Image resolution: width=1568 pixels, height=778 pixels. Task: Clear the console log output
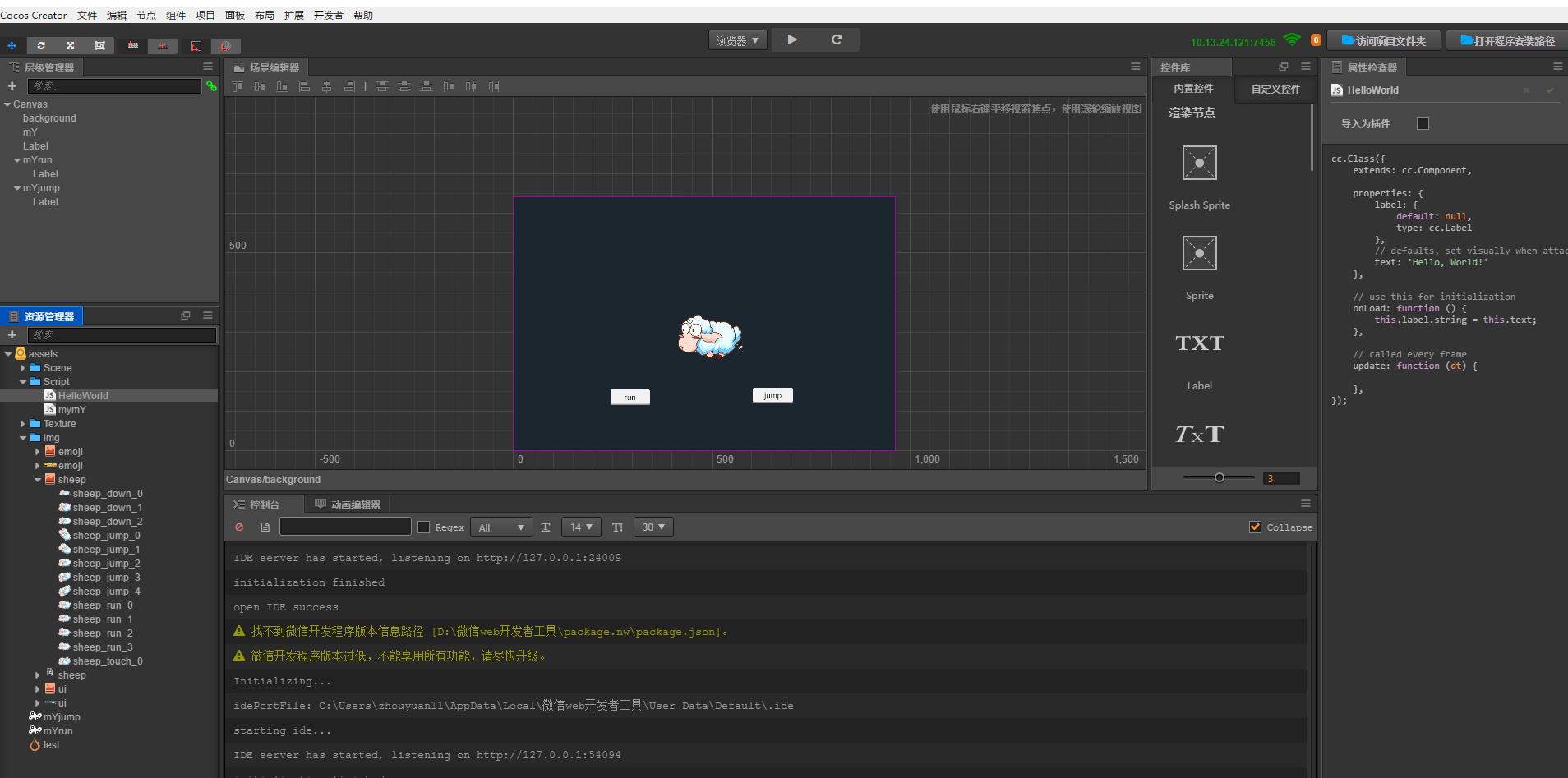point(239,527)
